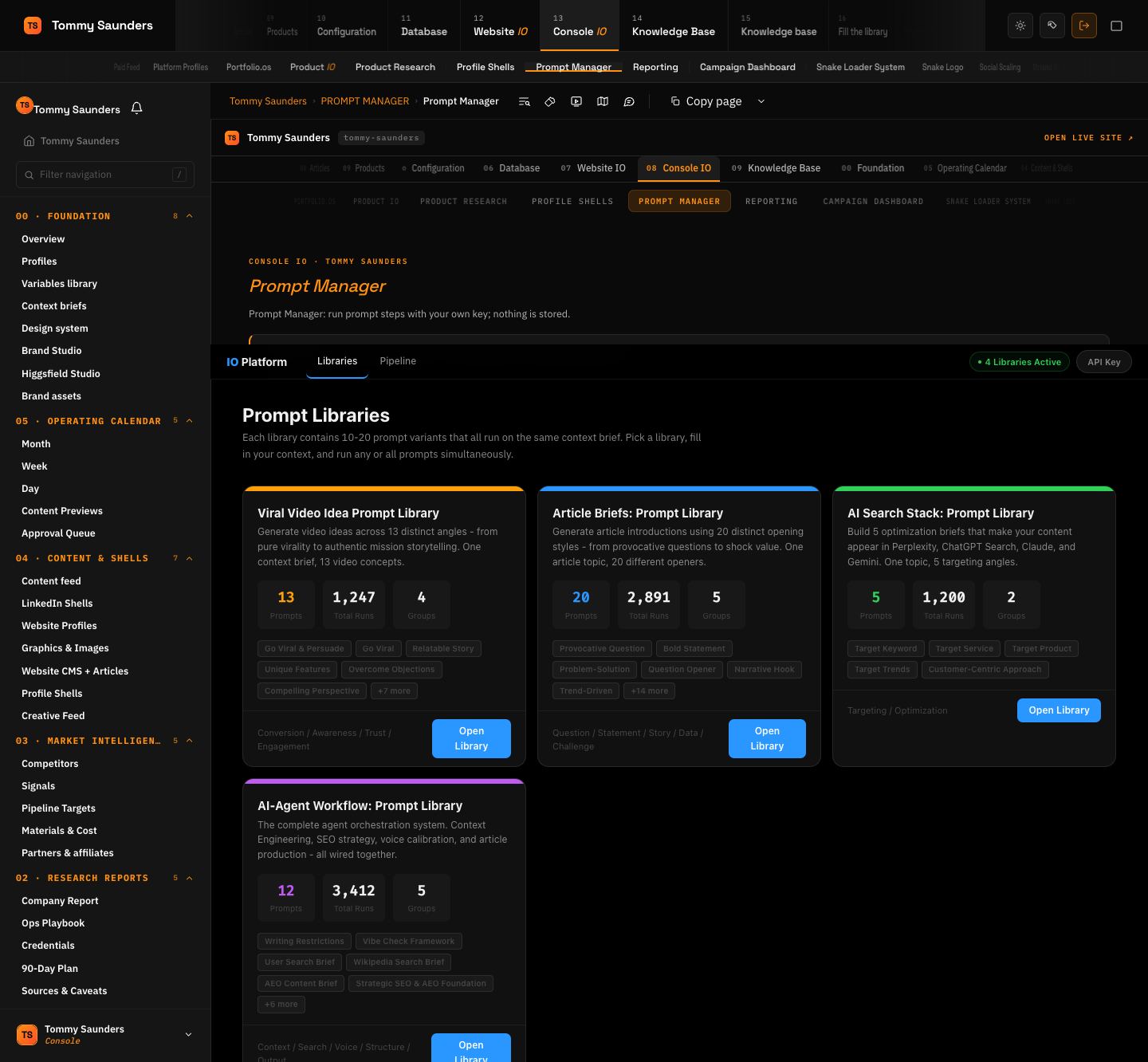Click the API Key button
The height and width of the screenshot is (1062, 1148).
click(1104, 362)
